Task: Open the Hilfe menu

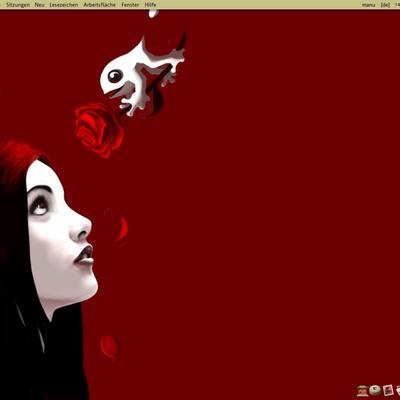Action: click(150, 5)
